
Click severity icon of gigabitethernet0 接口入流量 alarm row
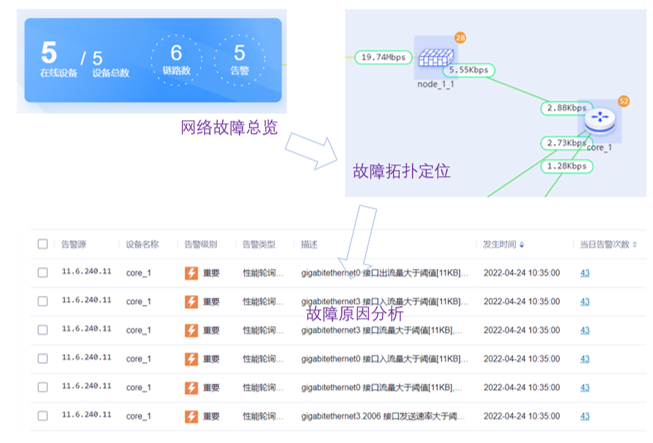[x=191, y=359]
